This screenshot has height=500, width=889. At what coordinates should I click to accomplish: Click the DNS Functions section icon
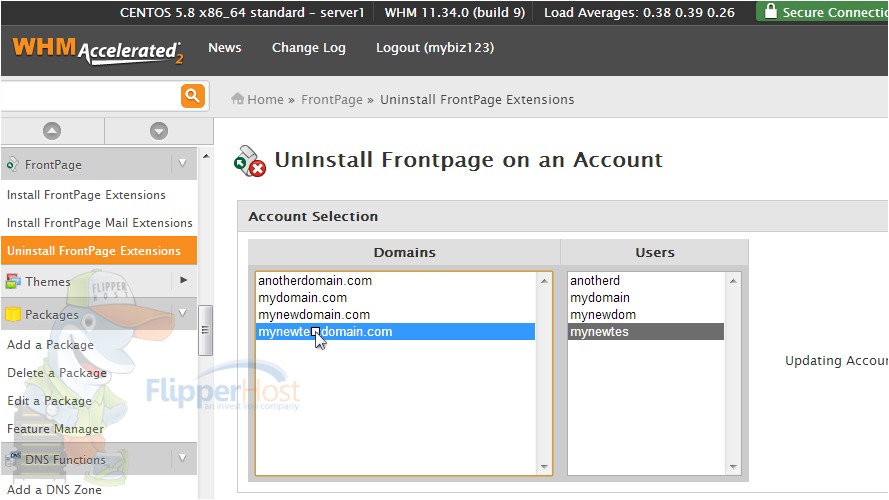coord(13,459)
